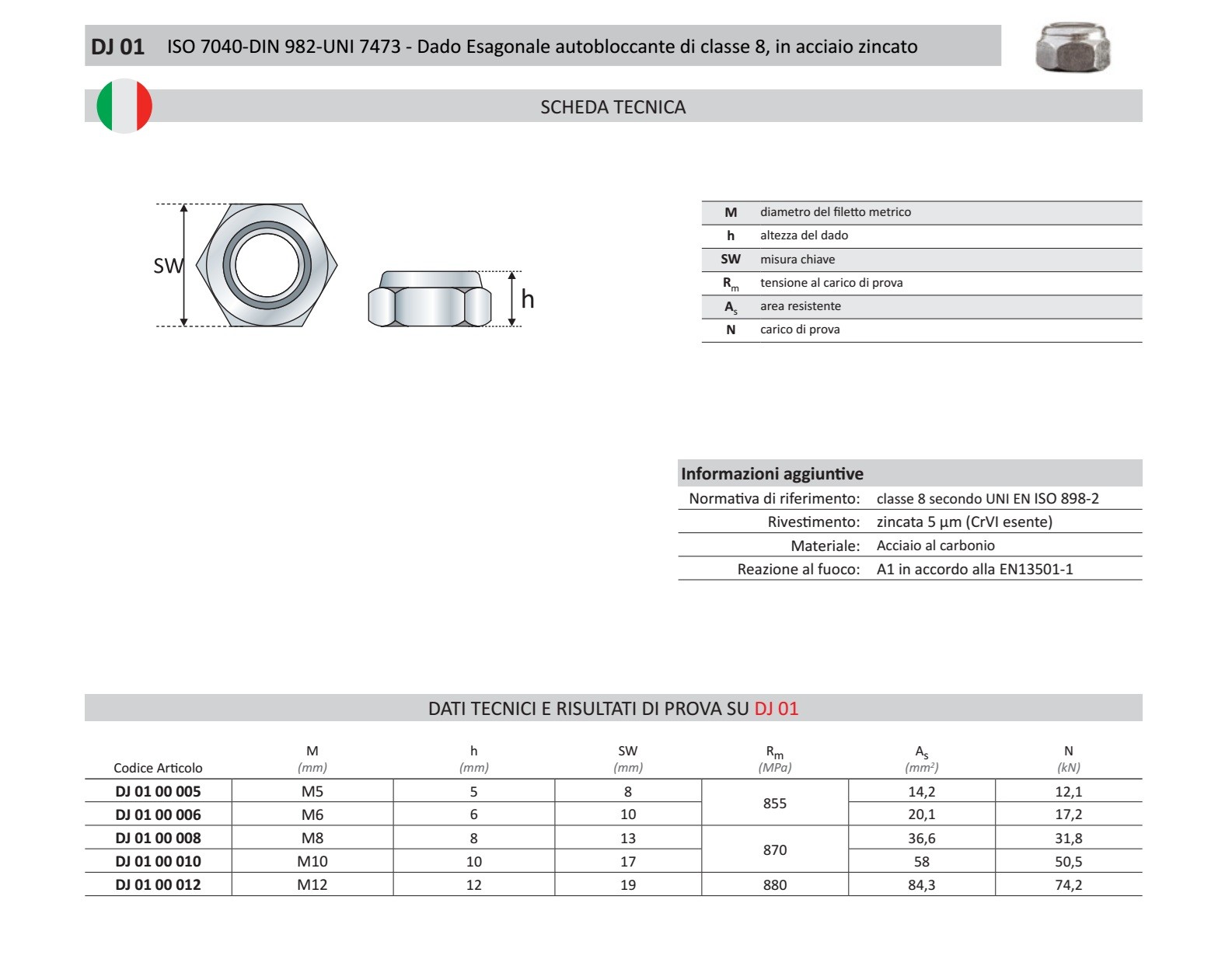Click the hexagonal nut top-view drawing
The image size is (1232, 973).
point(267,265)
